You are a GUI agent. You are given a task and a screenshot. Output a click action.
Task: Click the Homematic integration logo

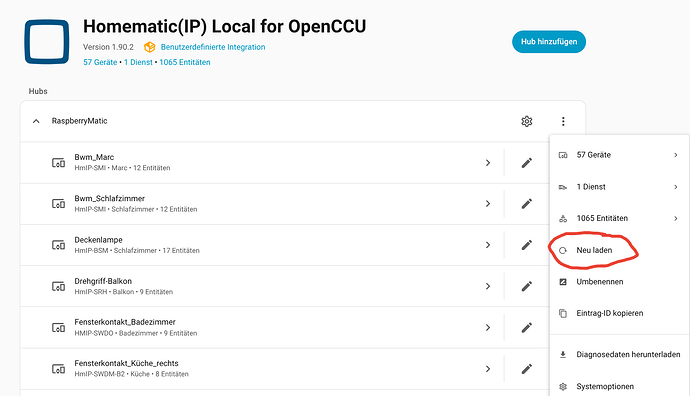[47, 41]
